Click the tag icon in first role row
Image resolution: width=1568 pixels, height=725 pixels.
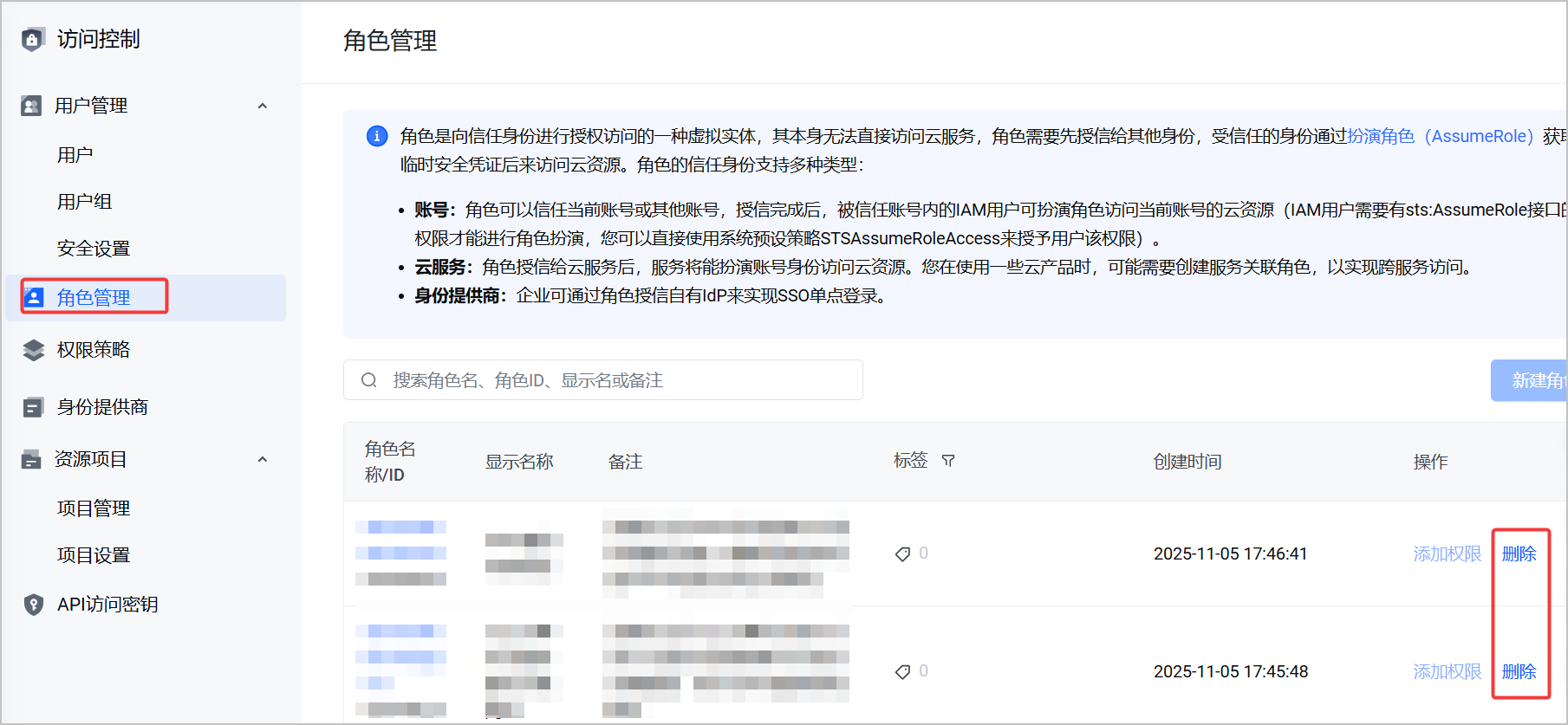(x=902, y=554)
